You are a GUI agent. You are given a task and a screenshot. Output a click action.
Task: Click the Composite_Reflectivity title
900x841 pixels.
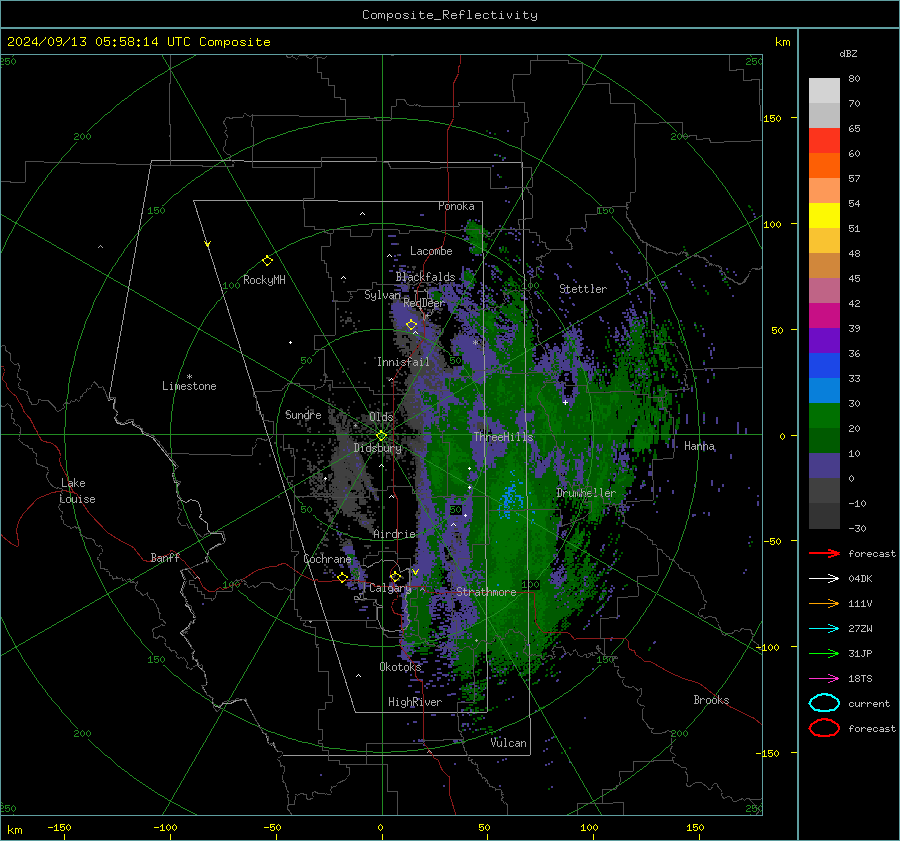450,15
